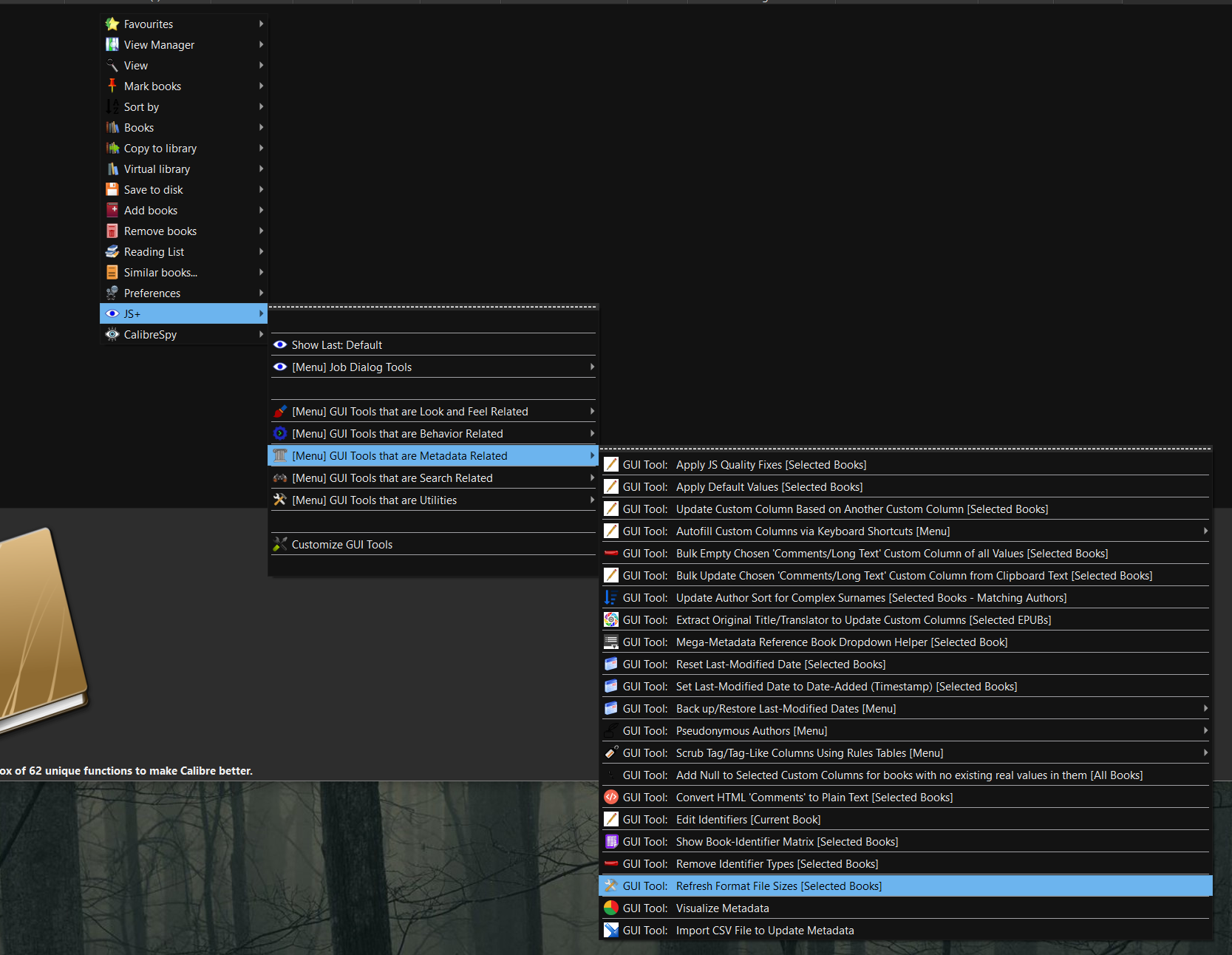Choose Bulk Empty Chosen Comments tool

[905, 554]
